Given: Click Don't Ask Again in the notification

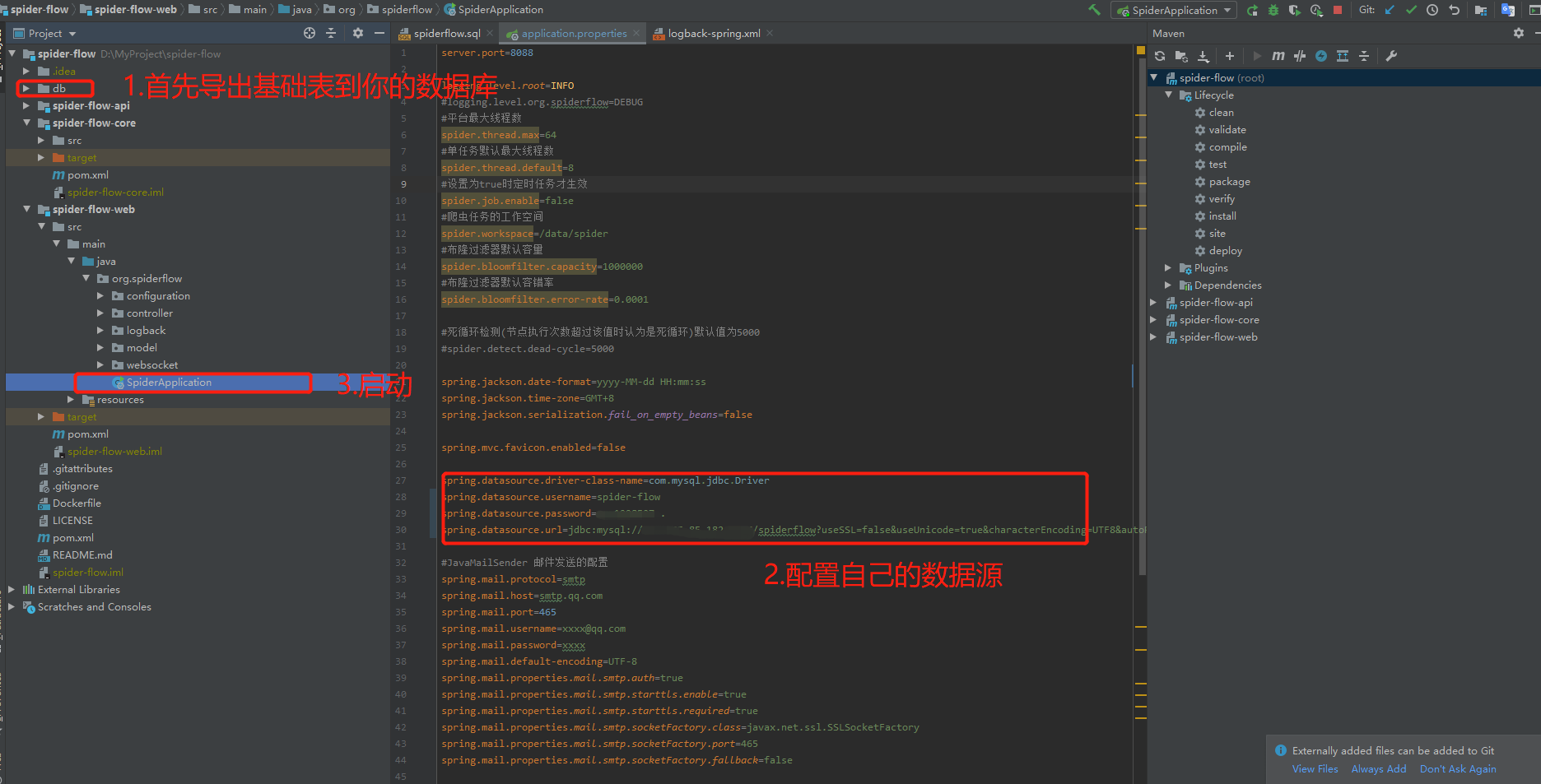Looking at the screenshot, I should click(x=1457, y=768).
